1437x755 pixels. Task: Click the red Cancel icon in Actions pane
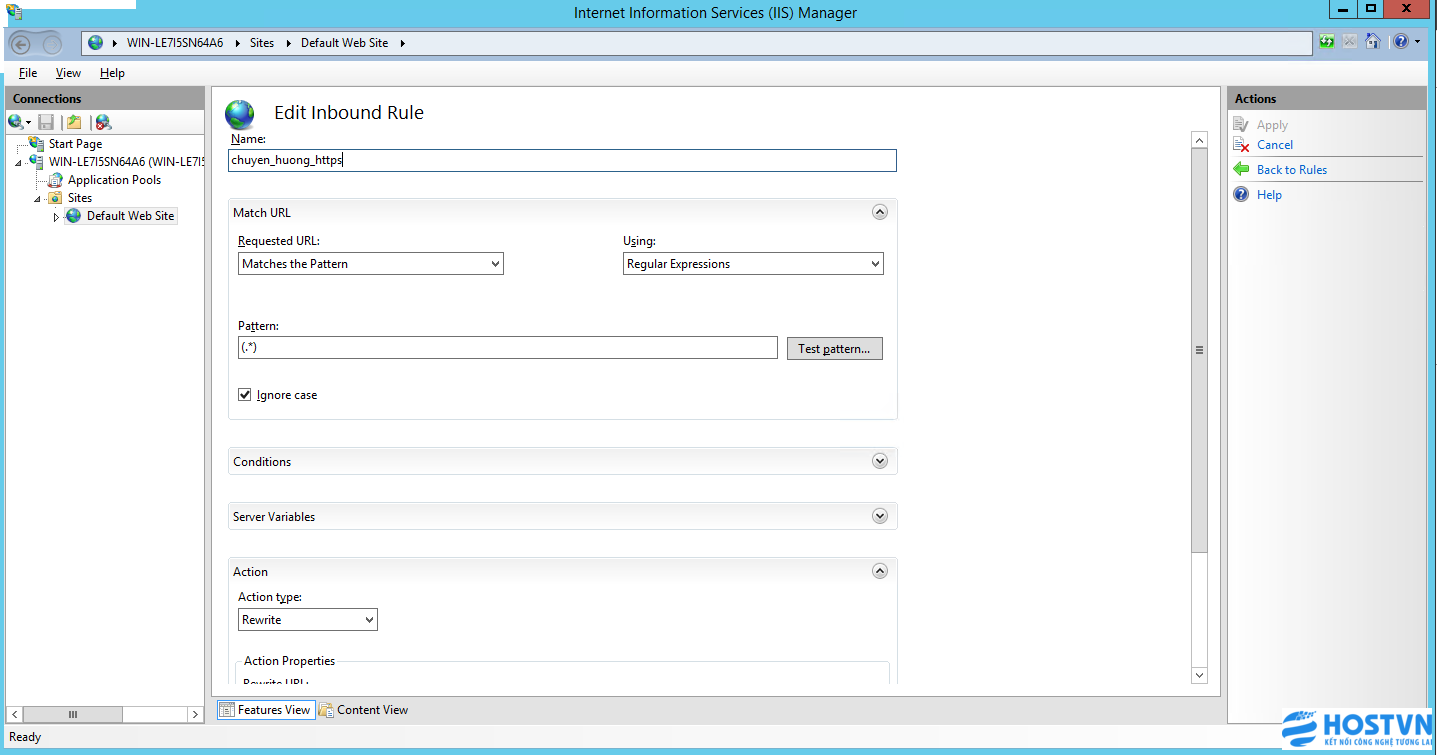[1241, 145]
